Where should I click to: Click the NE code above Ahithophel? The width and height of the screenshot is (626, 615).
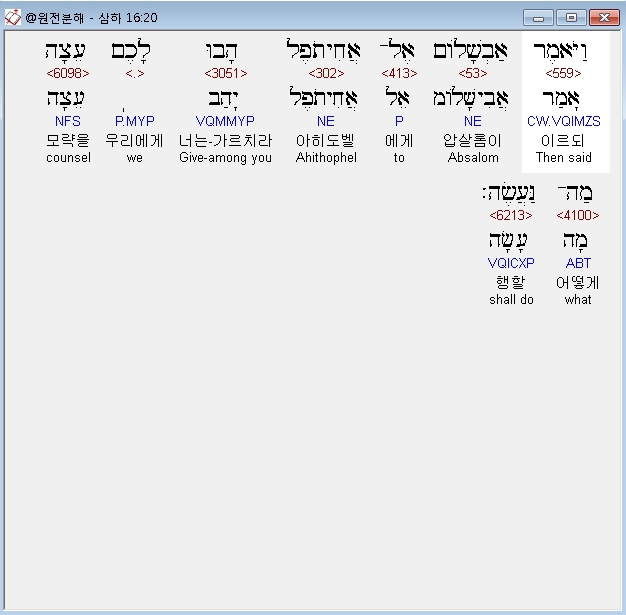point(326,121)
